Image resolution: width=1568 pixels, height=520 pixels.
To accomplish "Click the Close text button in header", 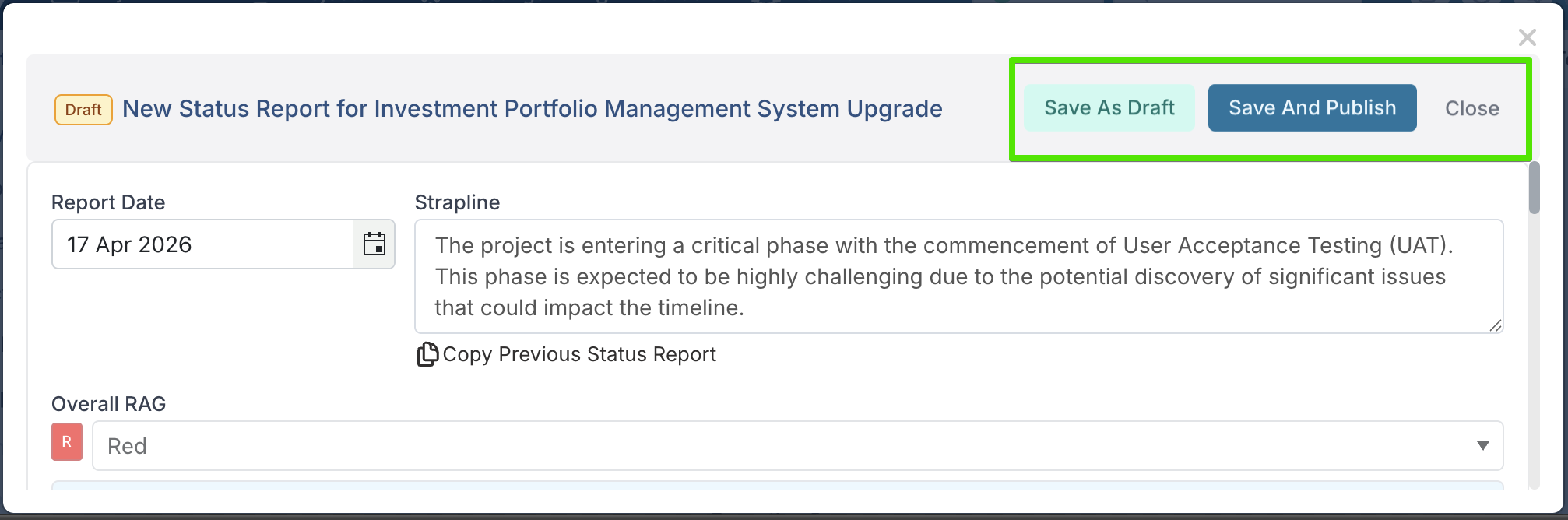I will click(1471, 109).
